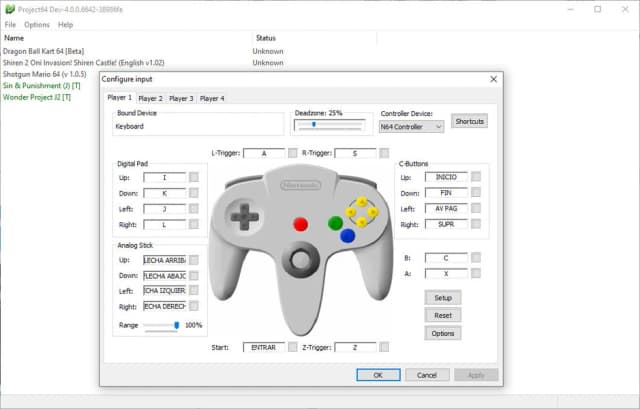Screen dimensions: 640x409
Task: Click the Deadzone slider handle
Action: [314, 124]
